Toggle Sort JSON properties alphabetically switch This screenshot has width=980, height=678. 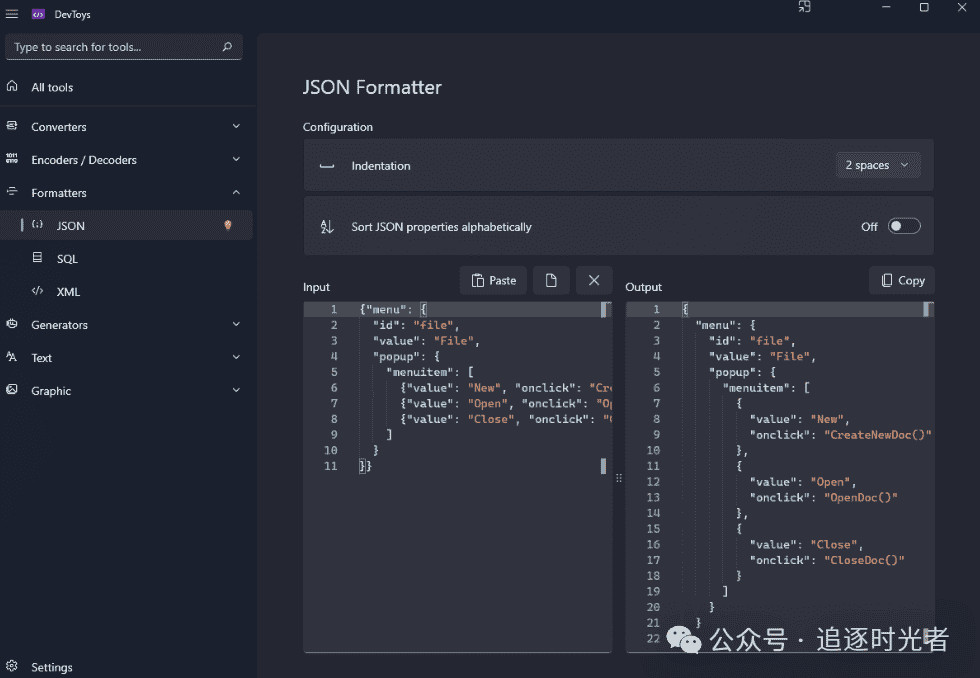[903, 226]
